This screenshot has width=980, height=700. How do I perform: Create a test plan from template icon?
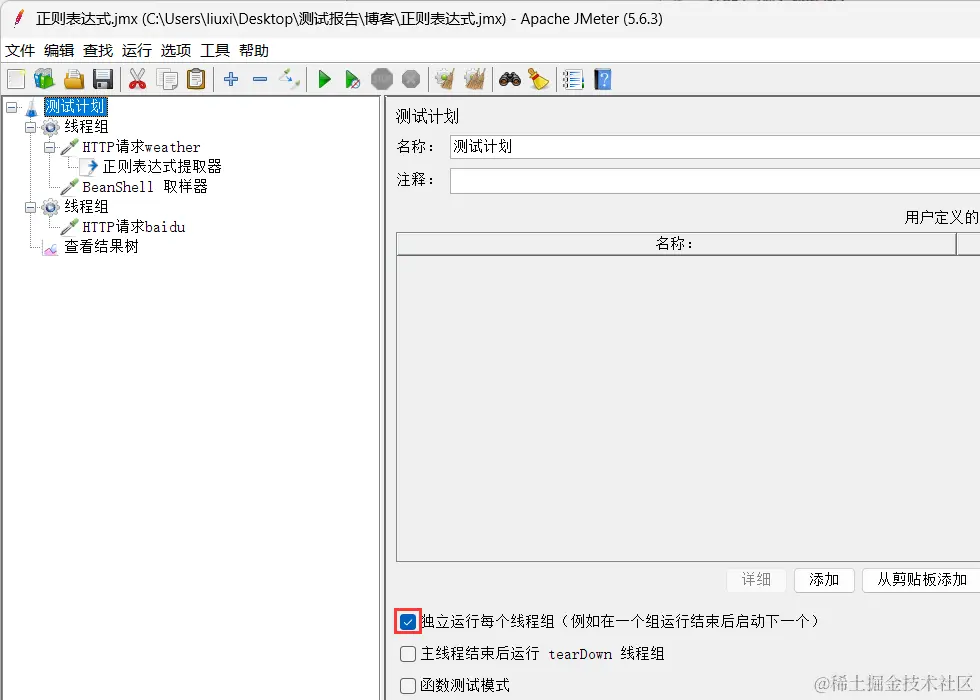pos(44,79)
